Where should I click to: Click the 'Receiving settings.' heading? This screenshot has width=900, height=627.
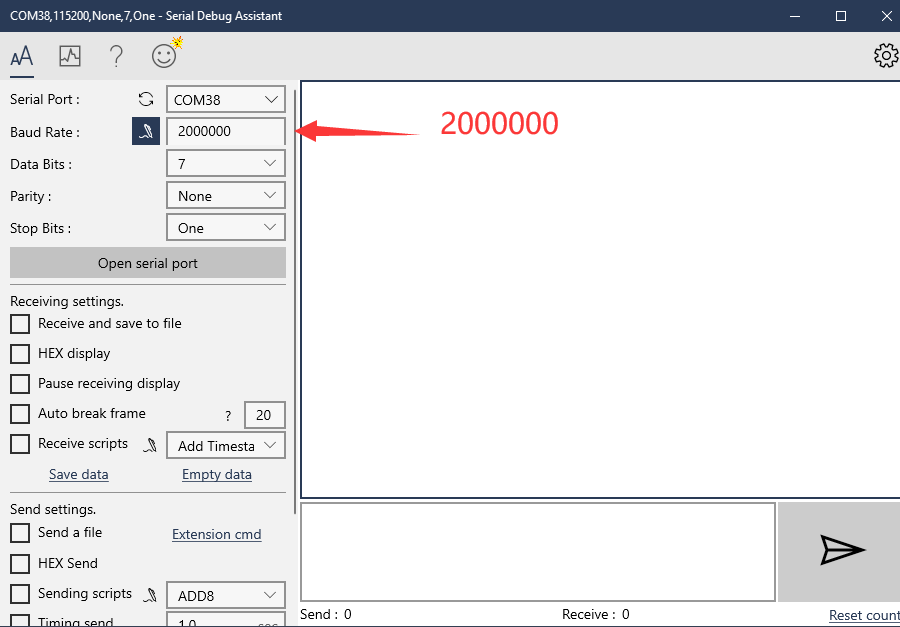tap(67, 301)
